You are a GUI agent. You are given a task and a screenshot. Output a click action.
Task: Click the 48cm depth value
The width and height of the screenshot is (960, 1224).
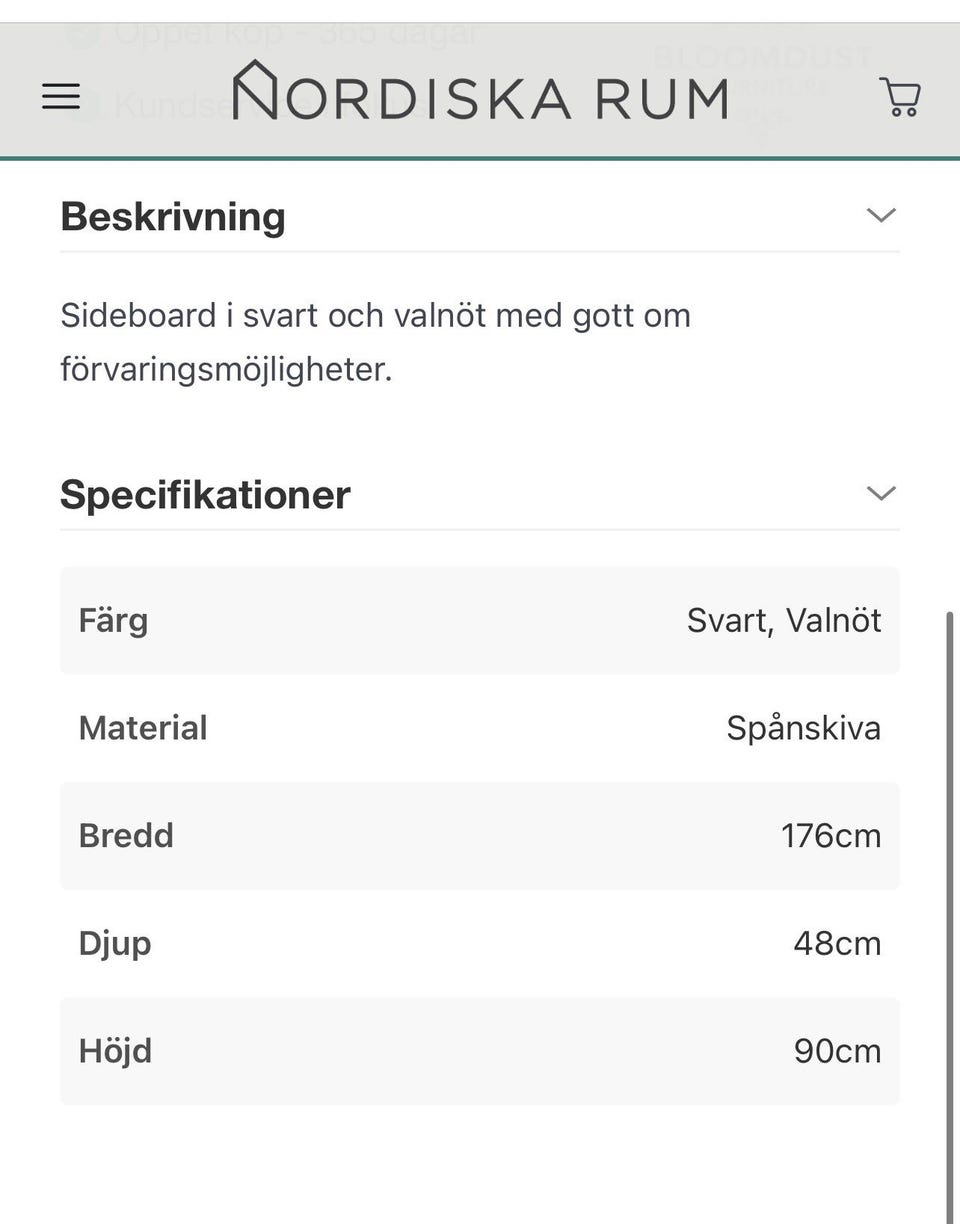pyautogui.click(x=837, y=943)
